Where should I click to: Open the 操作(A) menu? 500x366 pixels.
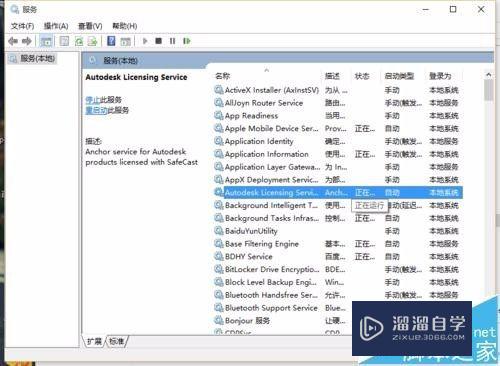pyautogui.click(x=56, y=26)
